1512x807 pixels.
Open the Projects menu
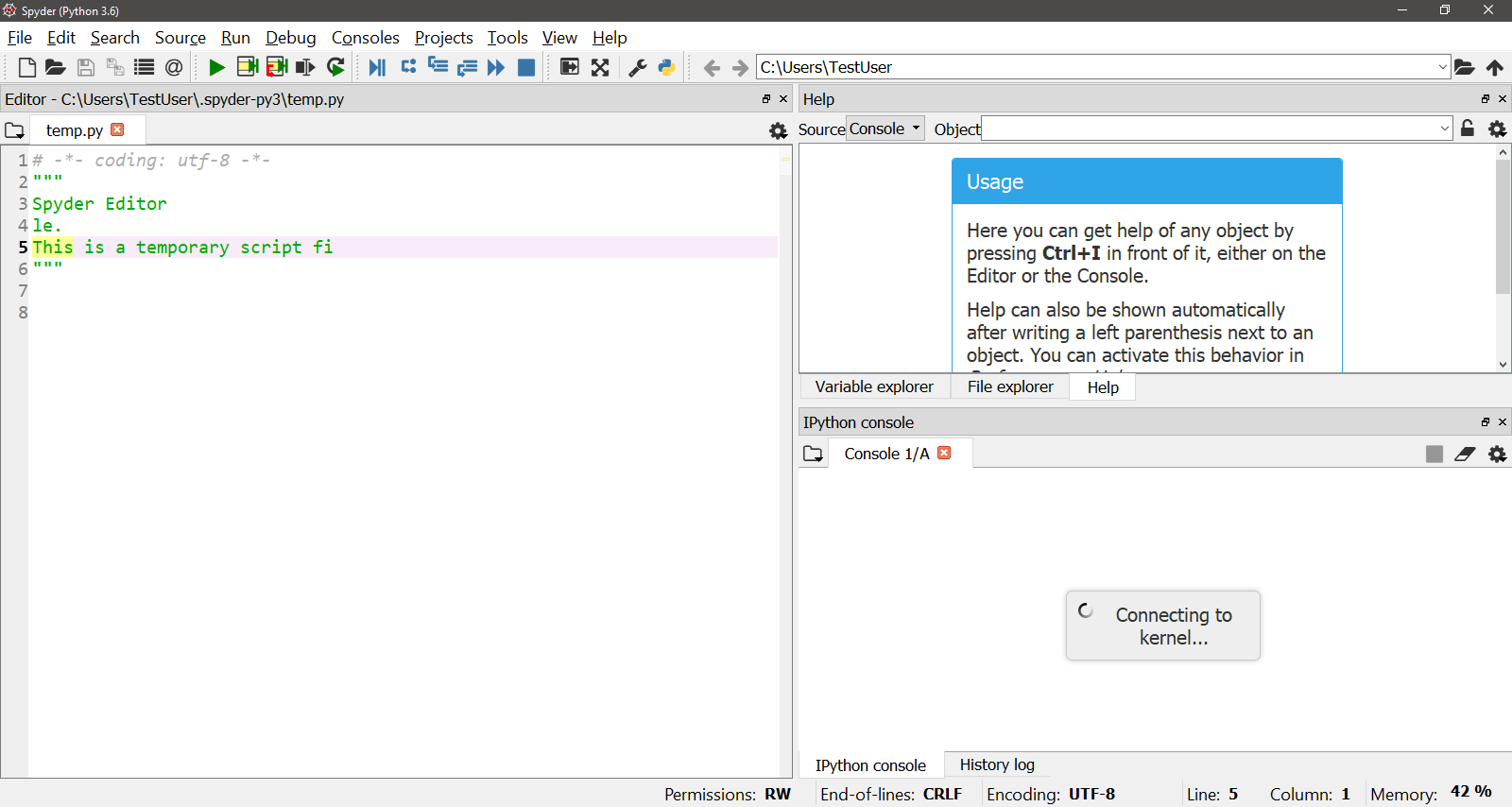(444, 38)
